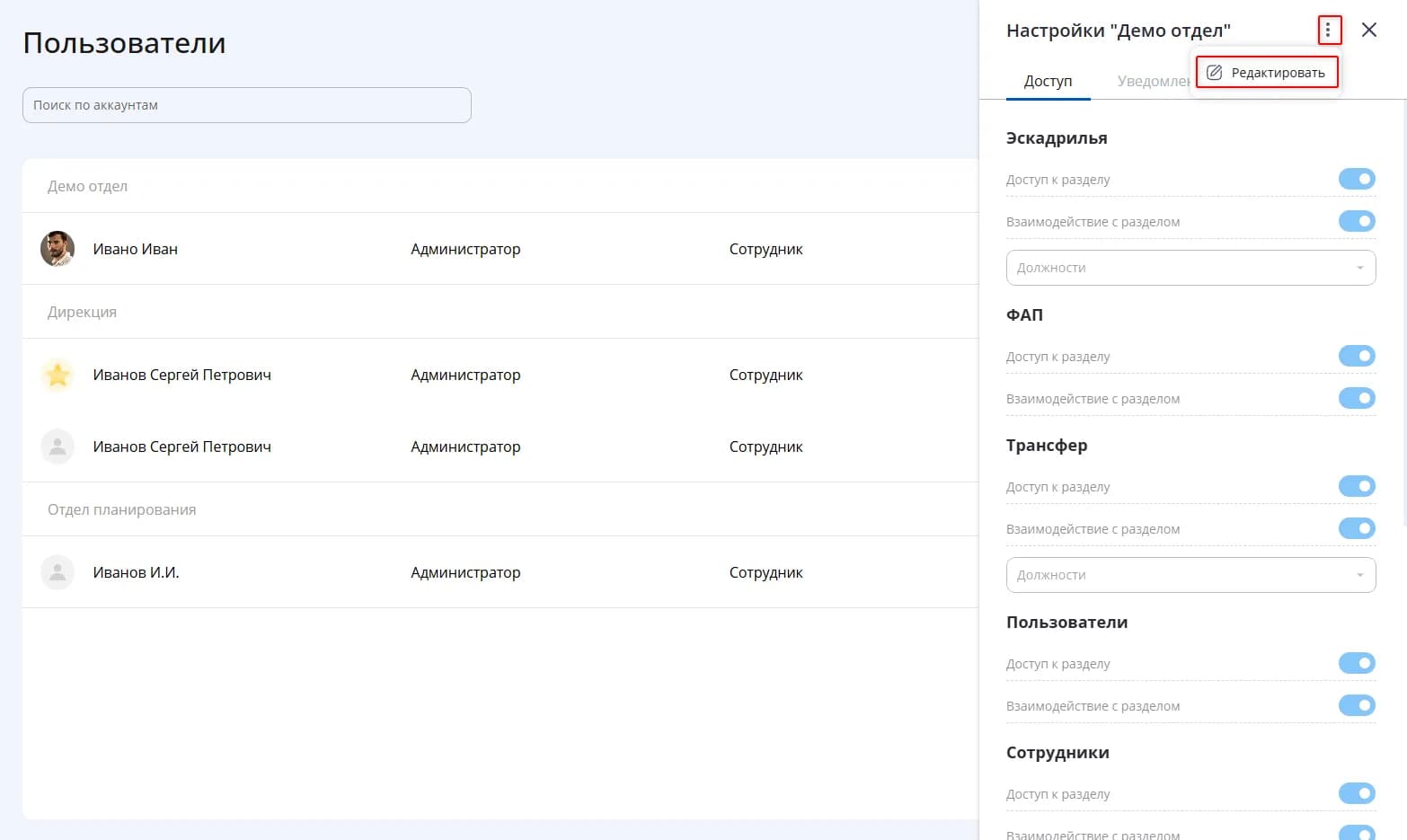Open Должности dropdown under Трансфер
The height and width of the screenshot is (840, 1407).
(1190, 575)
